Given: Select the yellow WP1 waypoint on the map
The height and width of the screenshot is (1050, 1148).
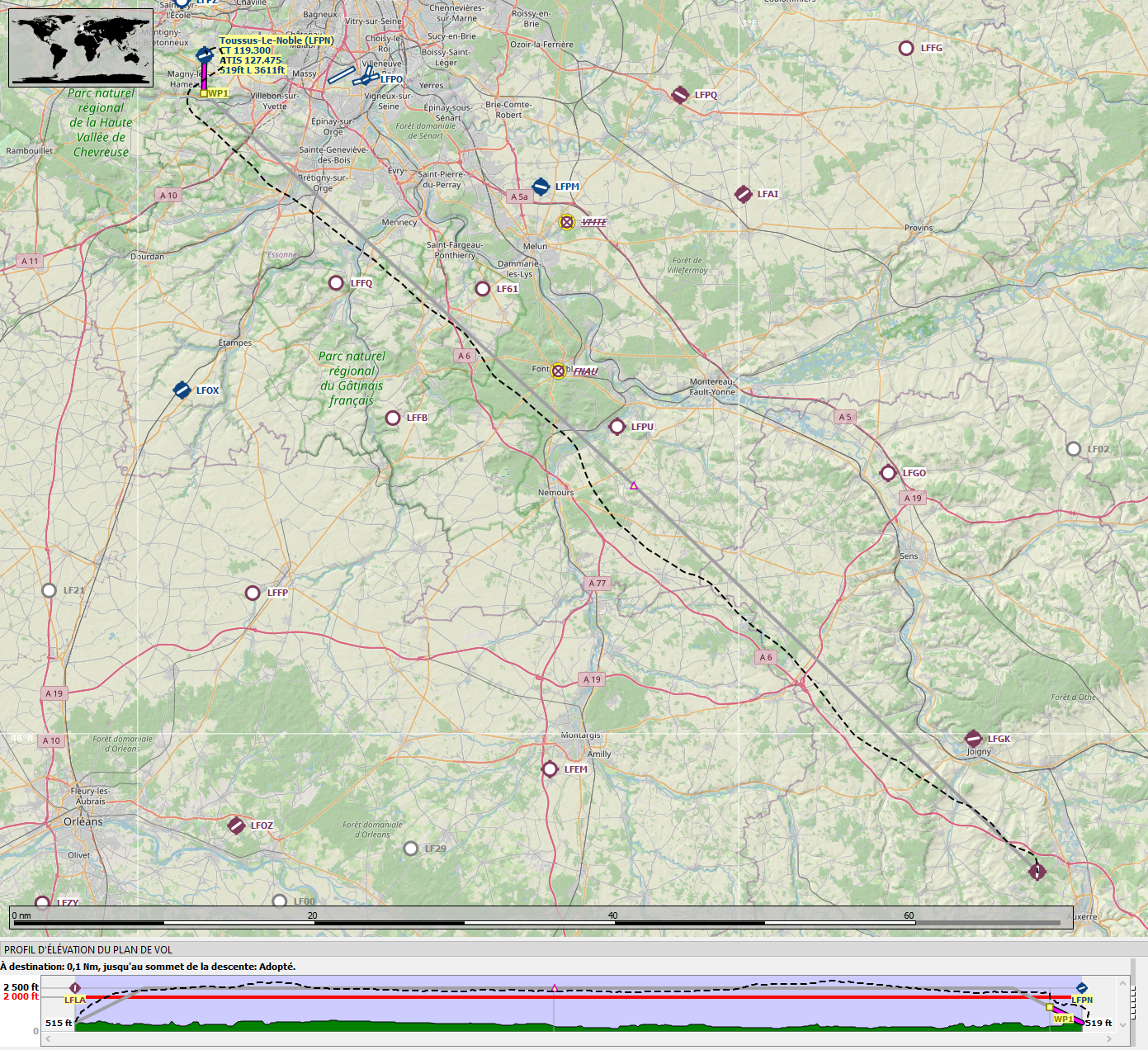Looking at the screenshot, I should tap(204, 93).
